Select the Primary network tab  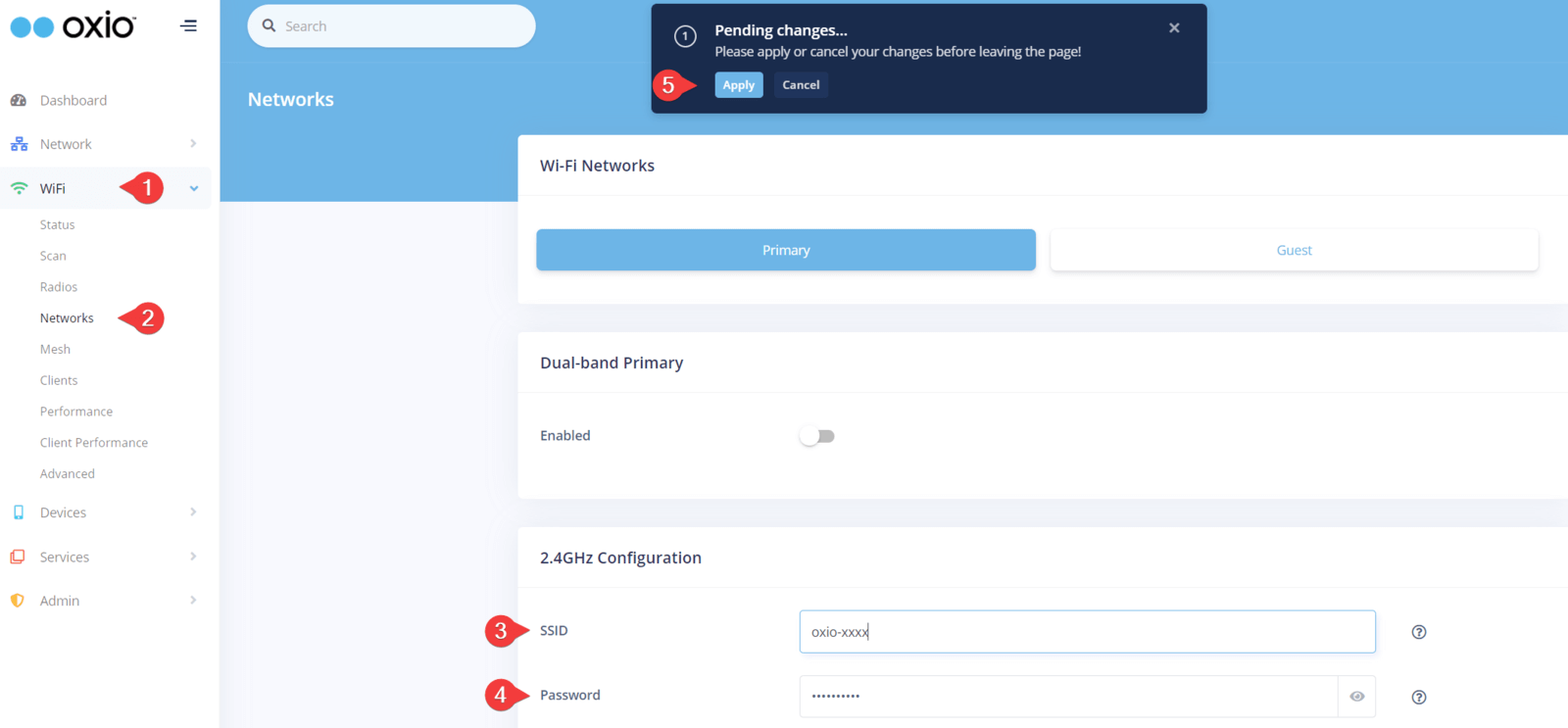pos(785,250)
